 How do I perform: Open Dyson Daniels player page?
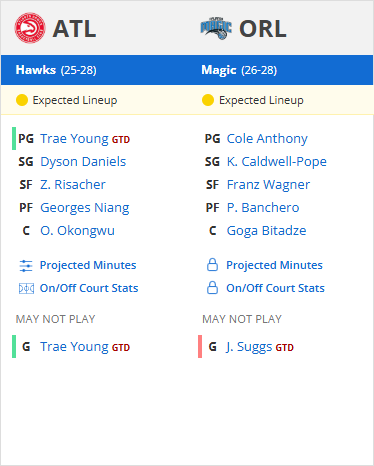point(83,161)
